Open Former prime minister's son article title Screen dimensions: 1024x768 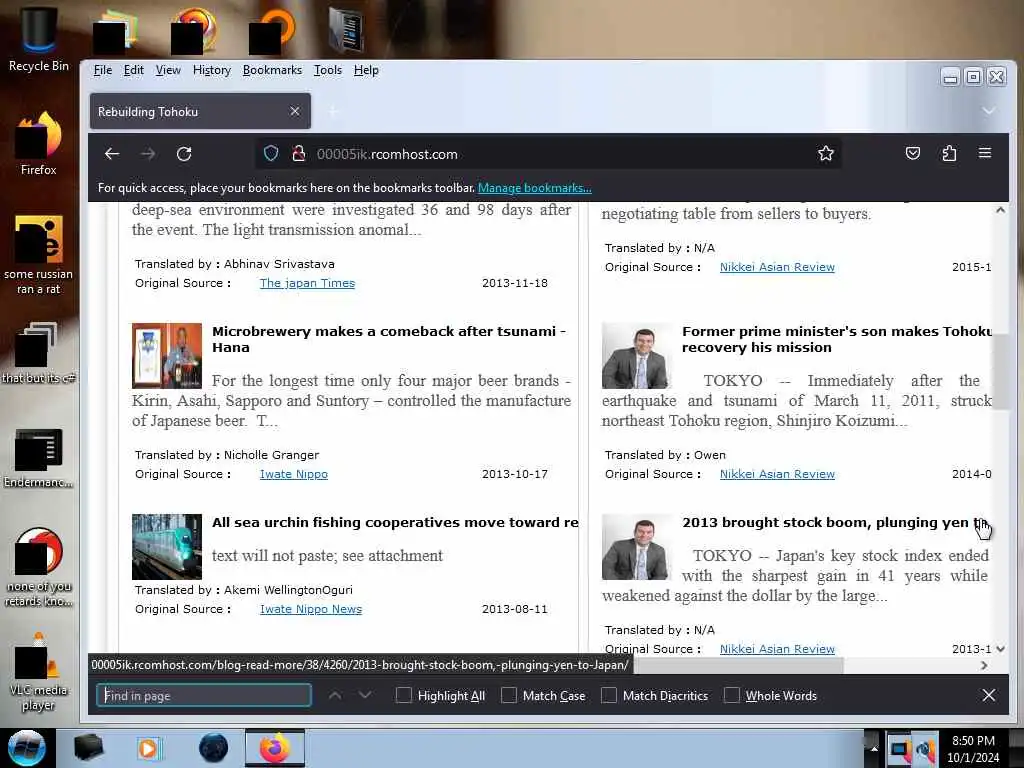tap(837, 339)
